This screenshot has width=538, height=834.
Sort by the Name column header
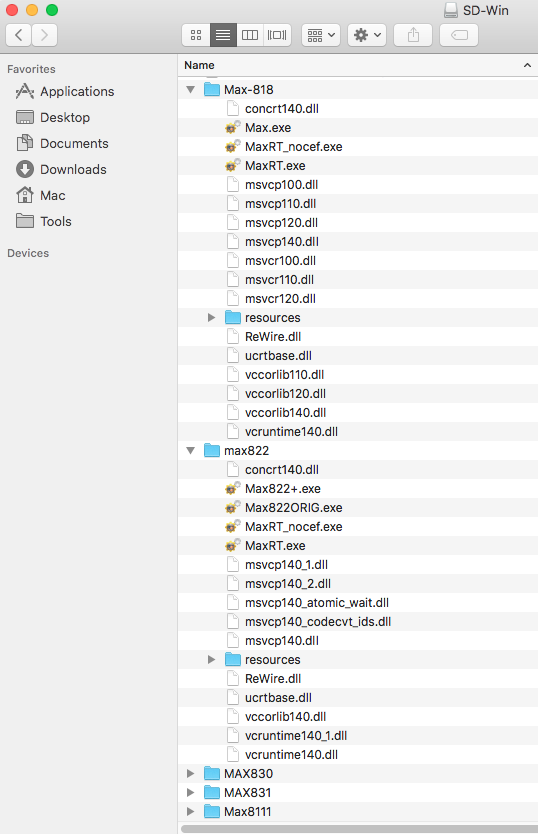[x=199, y=65]
